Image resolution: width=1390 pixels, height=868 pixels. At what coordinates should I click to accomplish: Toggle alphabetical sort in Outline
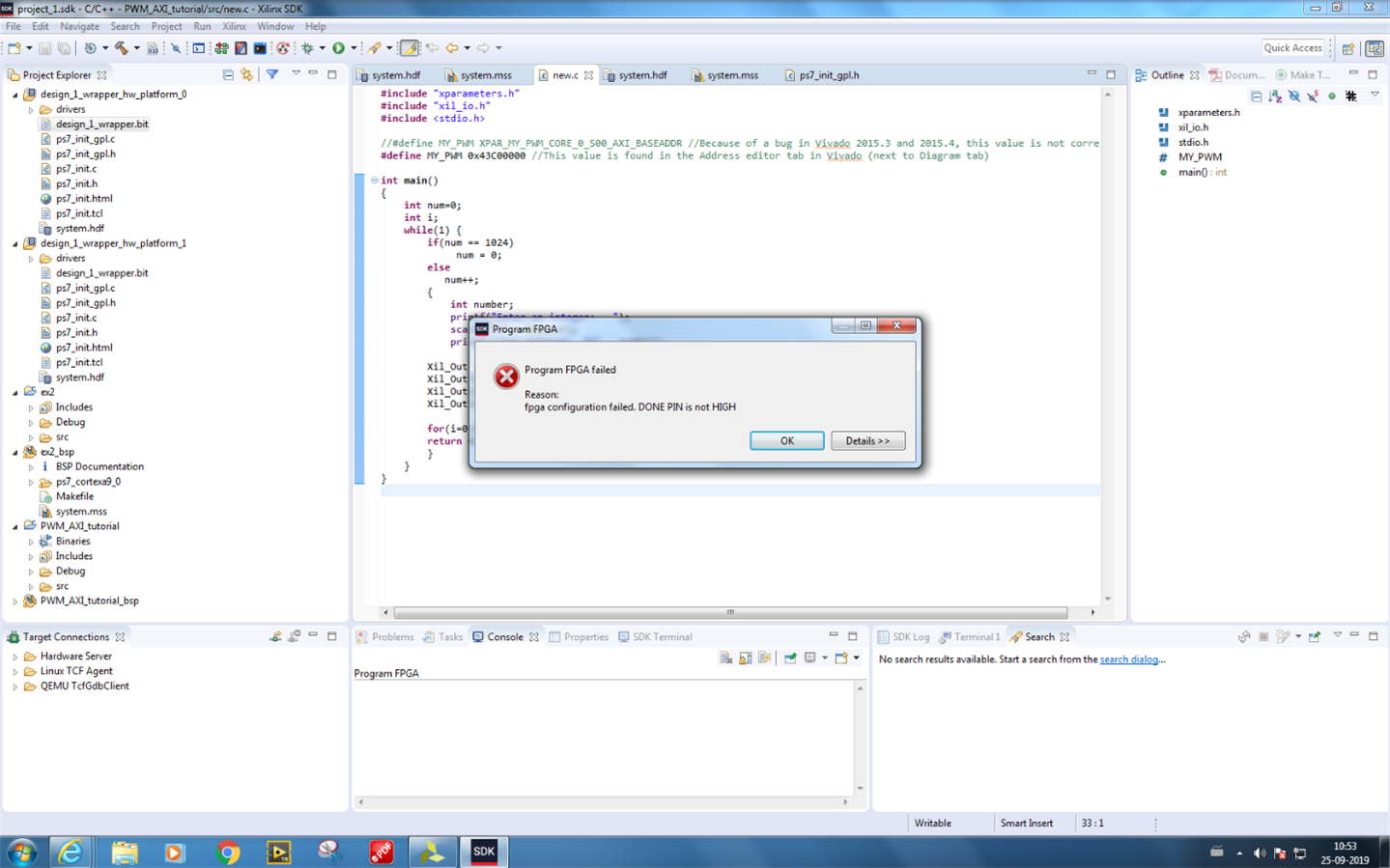click(x=1275, y=96)
